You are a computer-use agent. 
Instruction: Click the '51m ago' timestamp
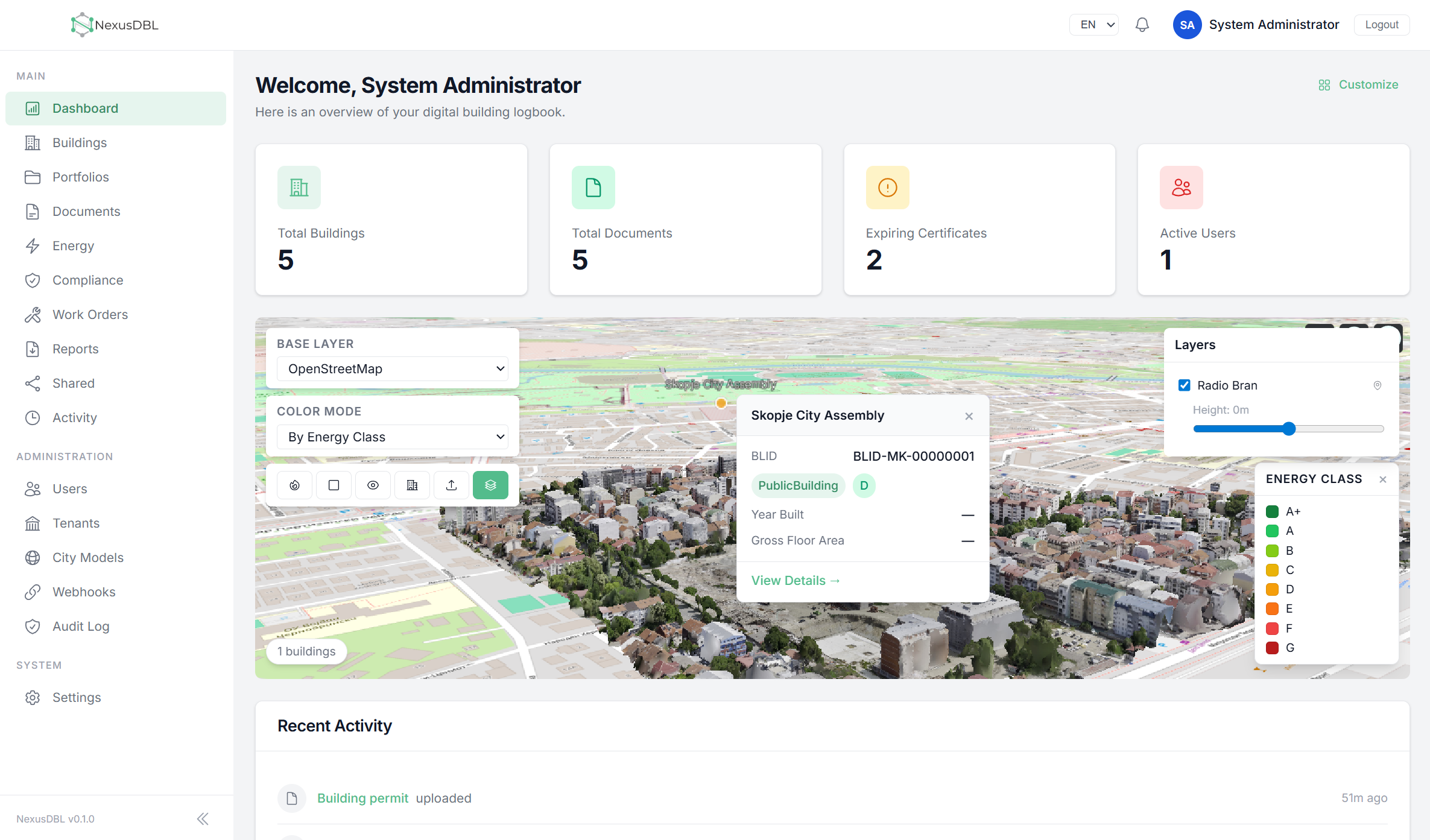click(x=1364, y=798)
